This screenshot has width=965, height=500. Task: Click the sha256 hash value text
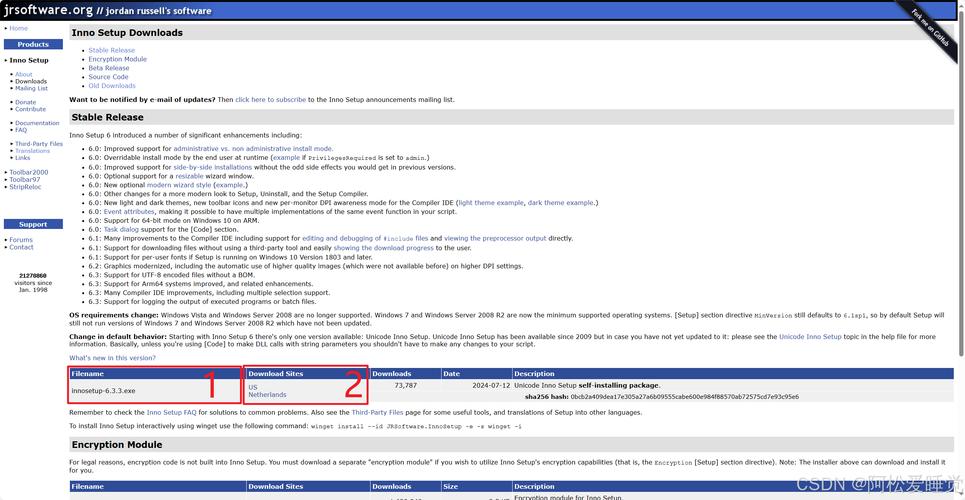684,397
